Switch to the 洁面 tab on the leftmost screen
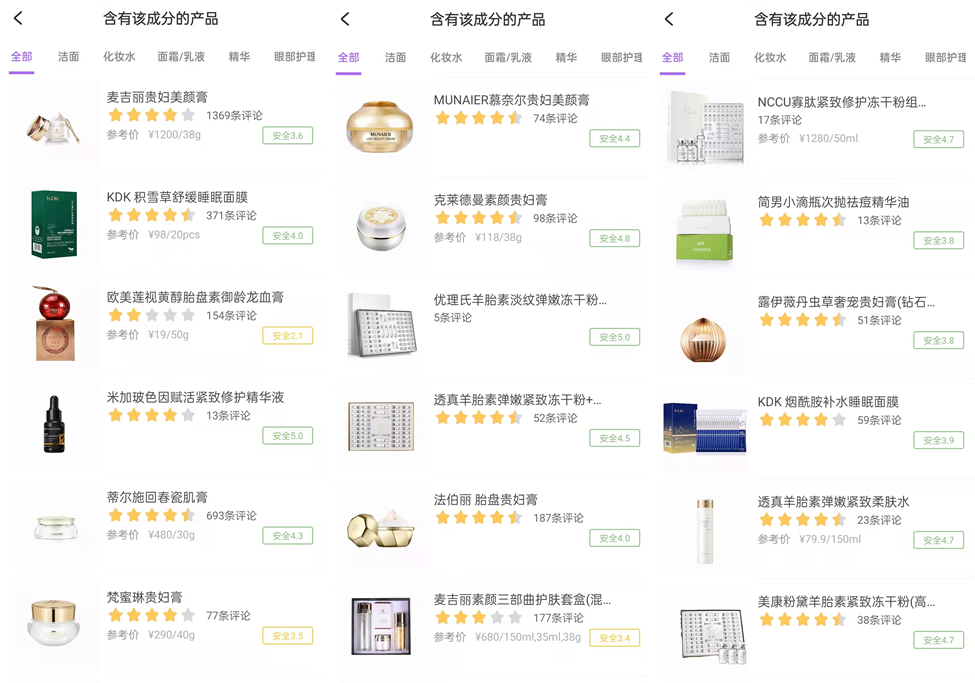The width and height of the screenshot is (975, 683). 68,57
